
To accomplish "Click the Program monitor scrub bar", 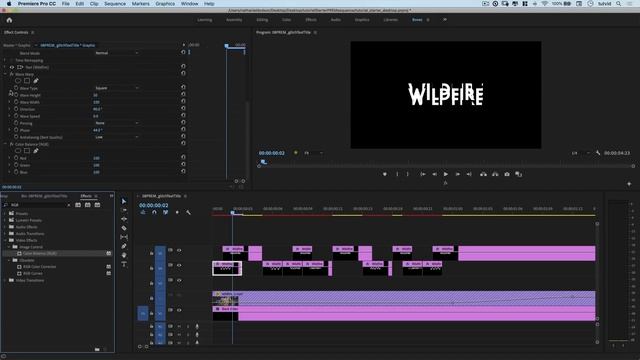I will click(x=446, y=166).
